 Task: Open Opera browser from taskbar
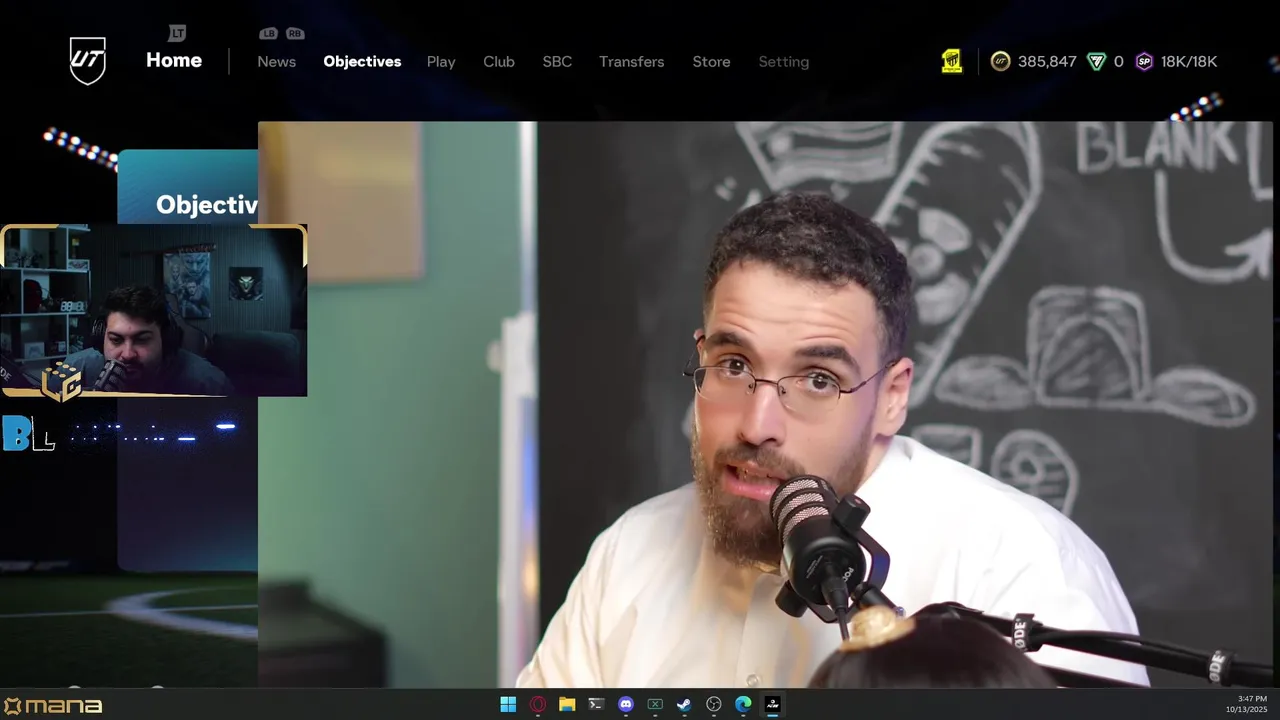point(538,705)
